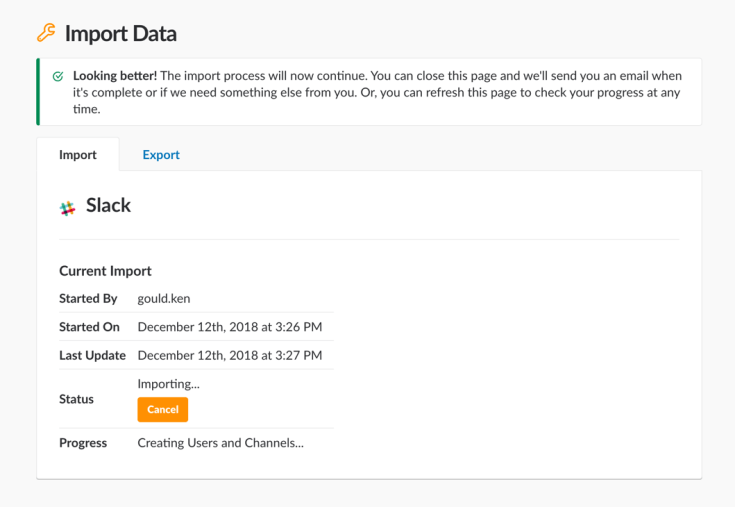The image size is (735, 507).
Task: Click the Current Import section heading
Action: coord(105,271)
